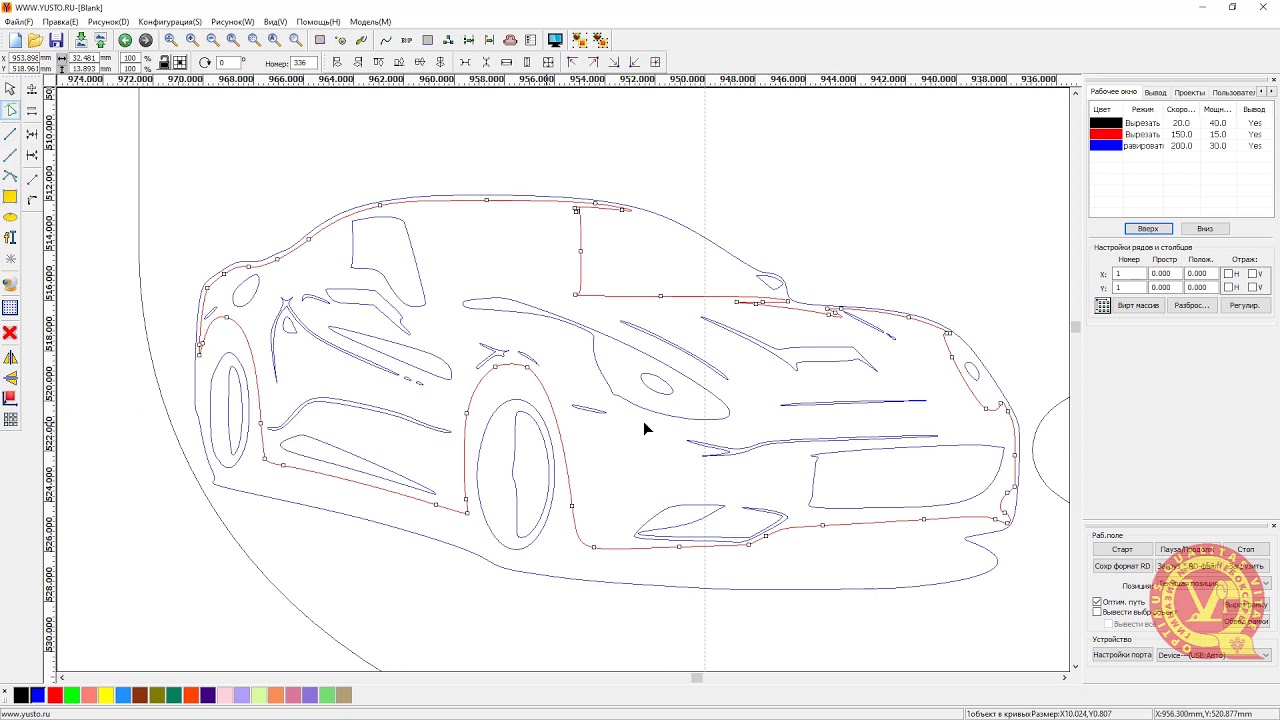Save the file with the floppy icon
The image size is (1280, 720).
56,40
